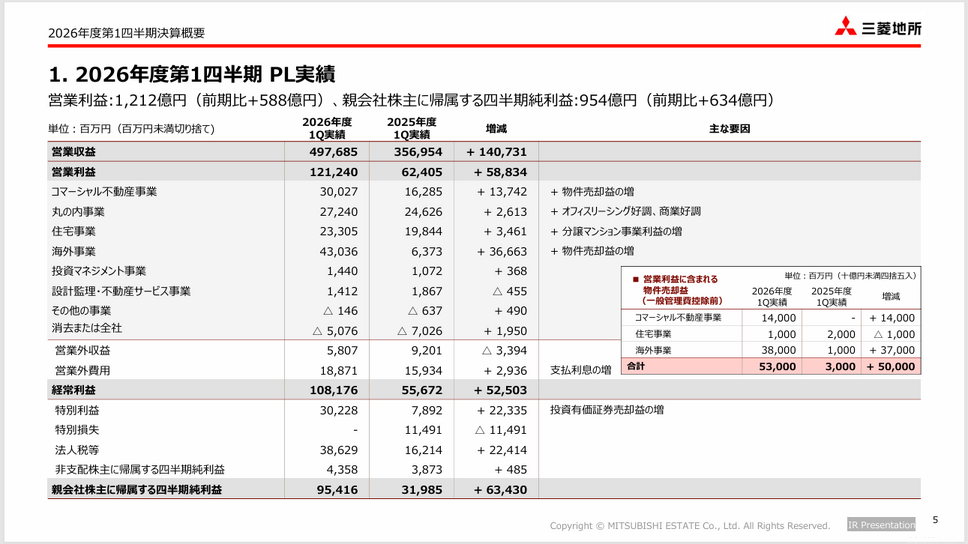Click the 三菱地所 company name text

pyautogui.click(x=891, y=28)
